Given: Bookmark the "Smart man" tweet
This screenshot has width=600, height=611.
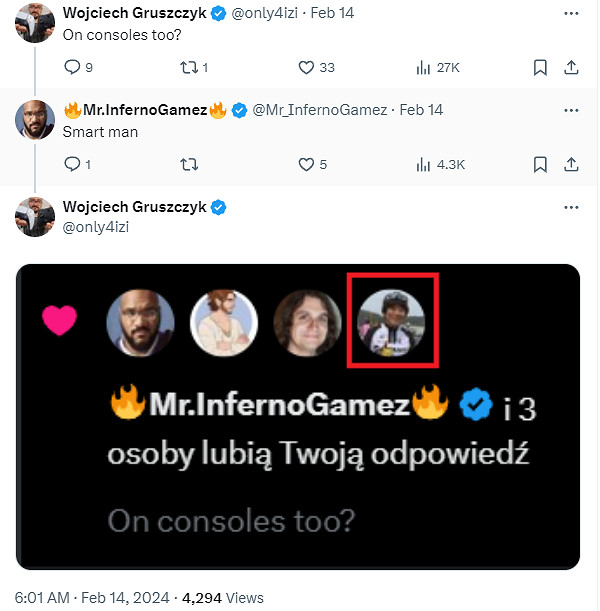Looking at the screenshot, I should pos(540,164).
